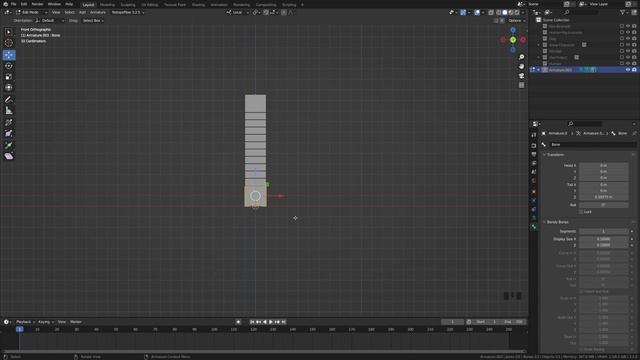Toggle the Lock checkbox under Roll
The width and height of the screenshot is (640, 360).
click(x=581, y=212)
